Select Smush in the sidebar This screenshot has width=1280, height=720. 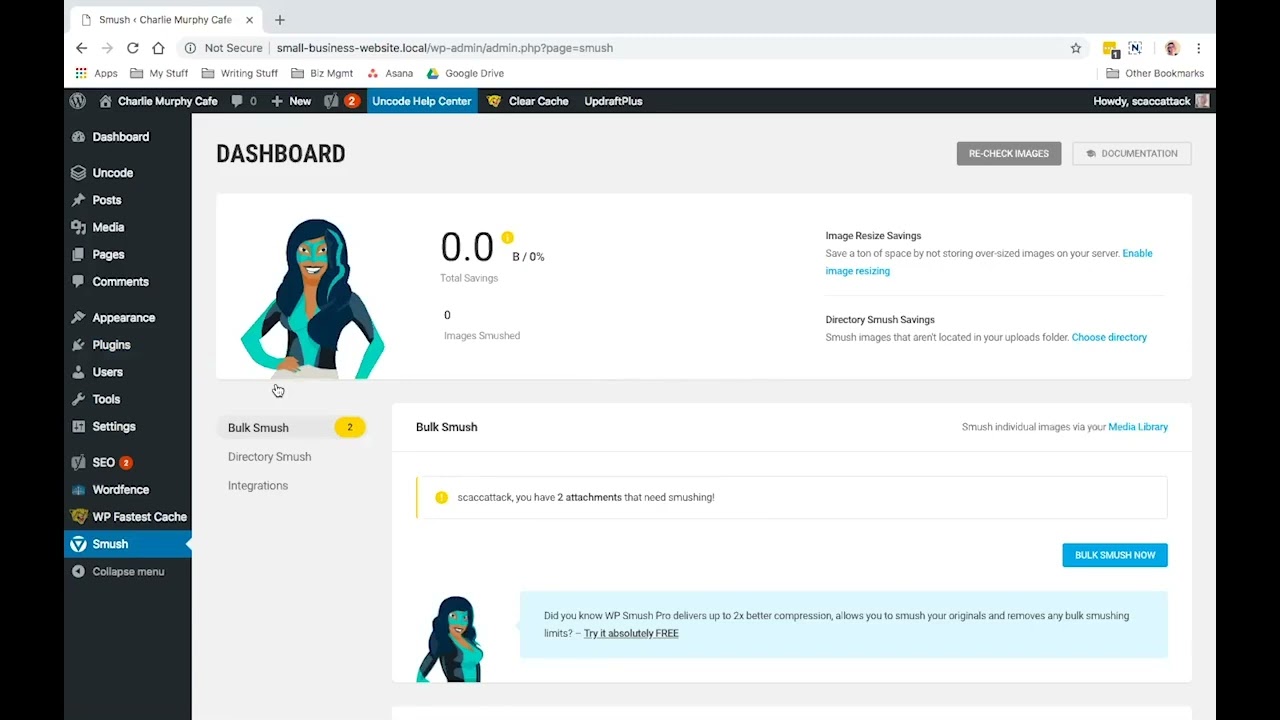click(x=127, y=544)
